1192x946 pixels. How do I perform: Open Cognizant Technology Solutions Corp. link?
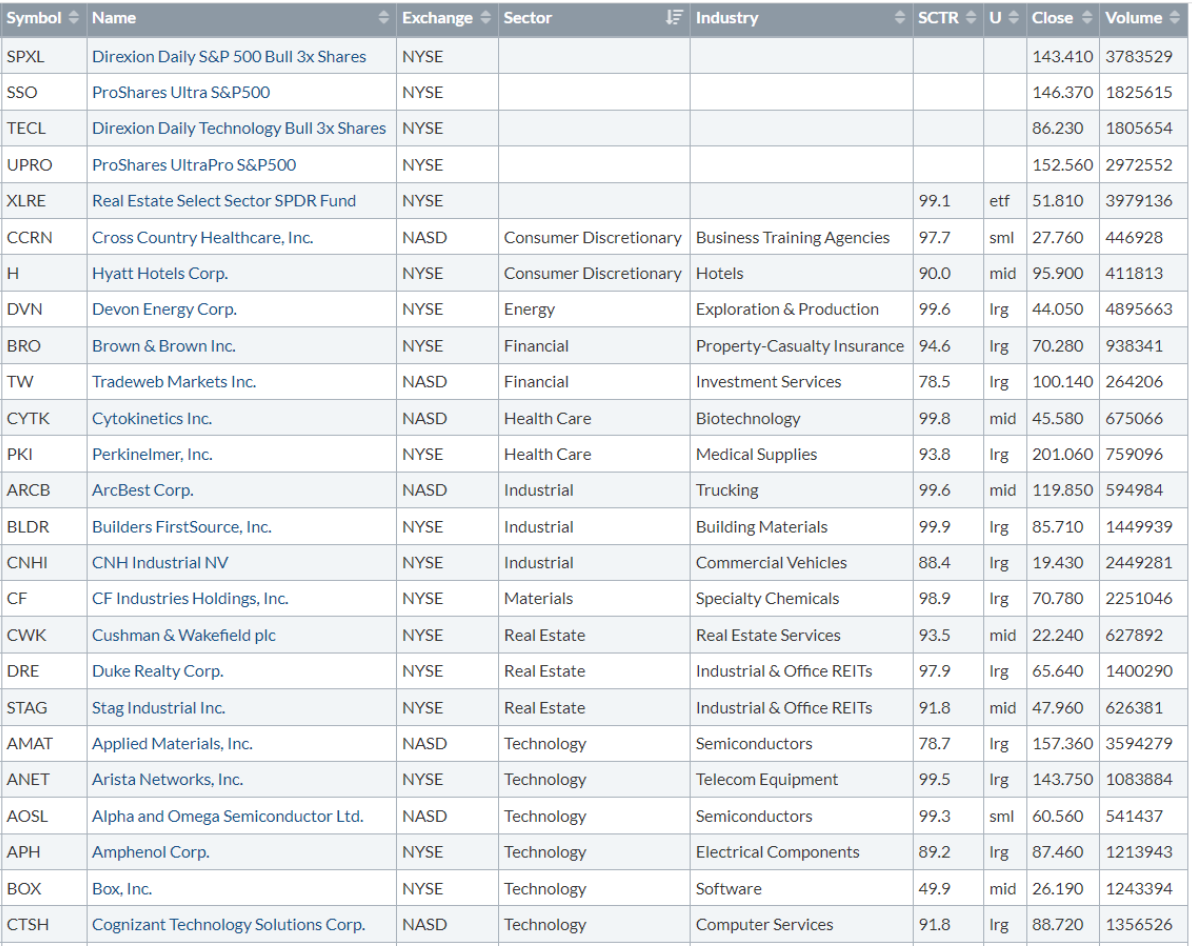point(228,924)
